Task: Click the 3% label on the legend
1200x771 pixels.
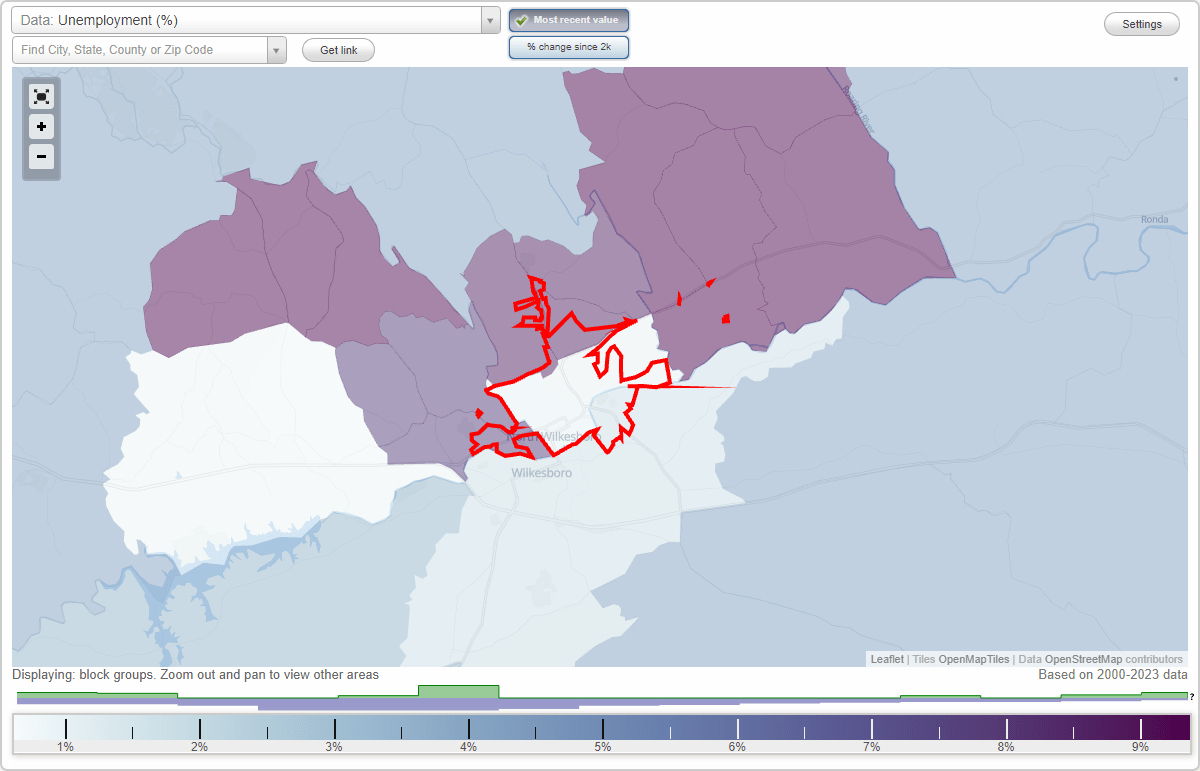Action: point(334,747)
